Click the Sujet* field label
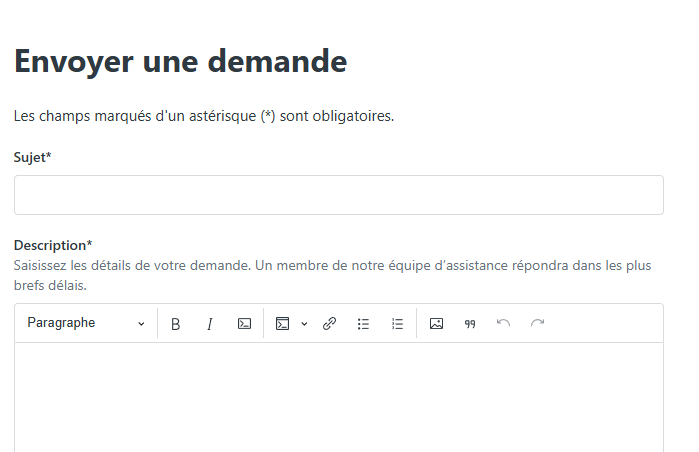The width and height of the screenshot is (699, 452). click(x=33, y=157)
